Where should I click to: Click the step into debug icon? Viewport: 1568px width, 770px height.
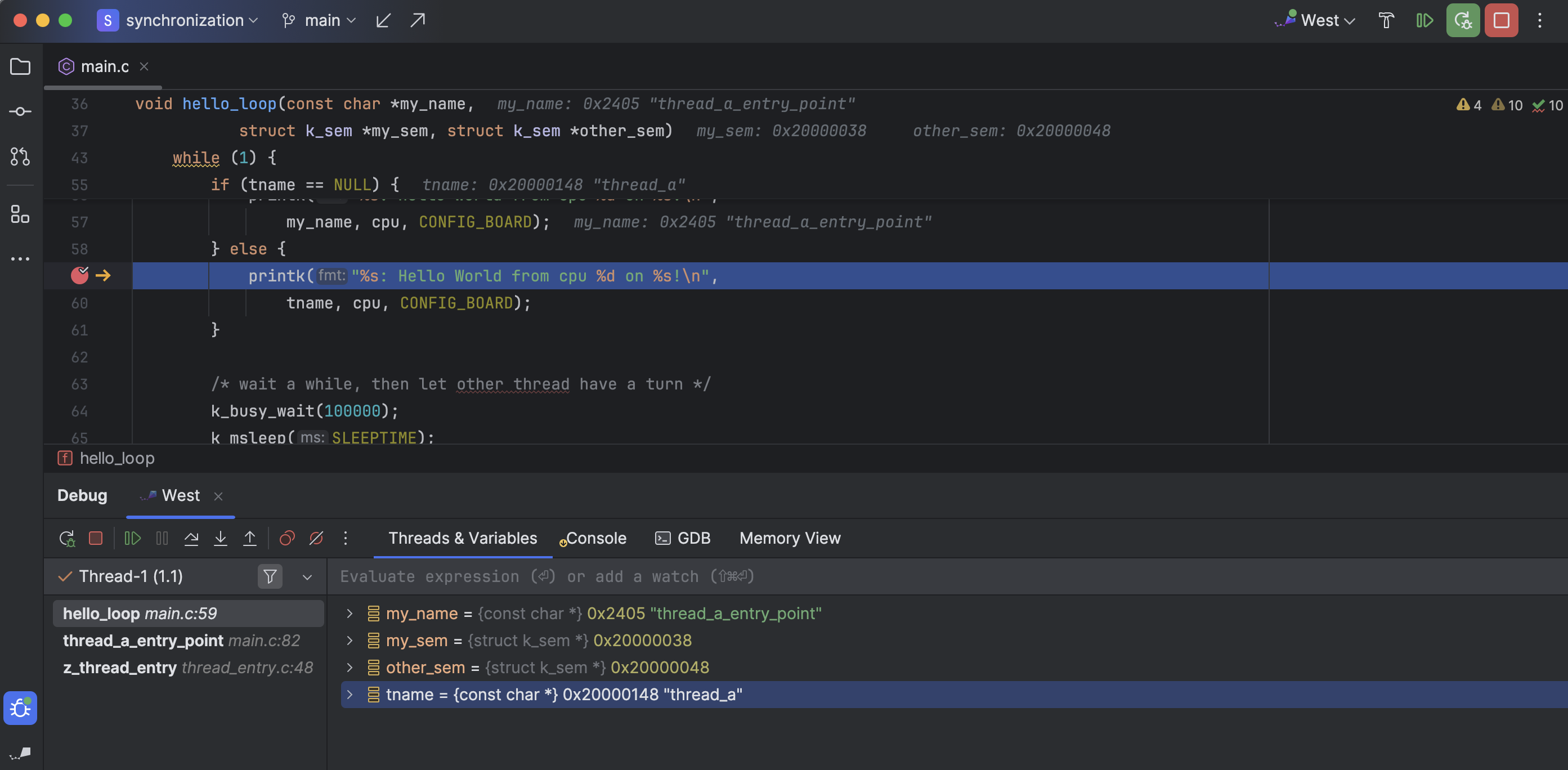[221, 538]
